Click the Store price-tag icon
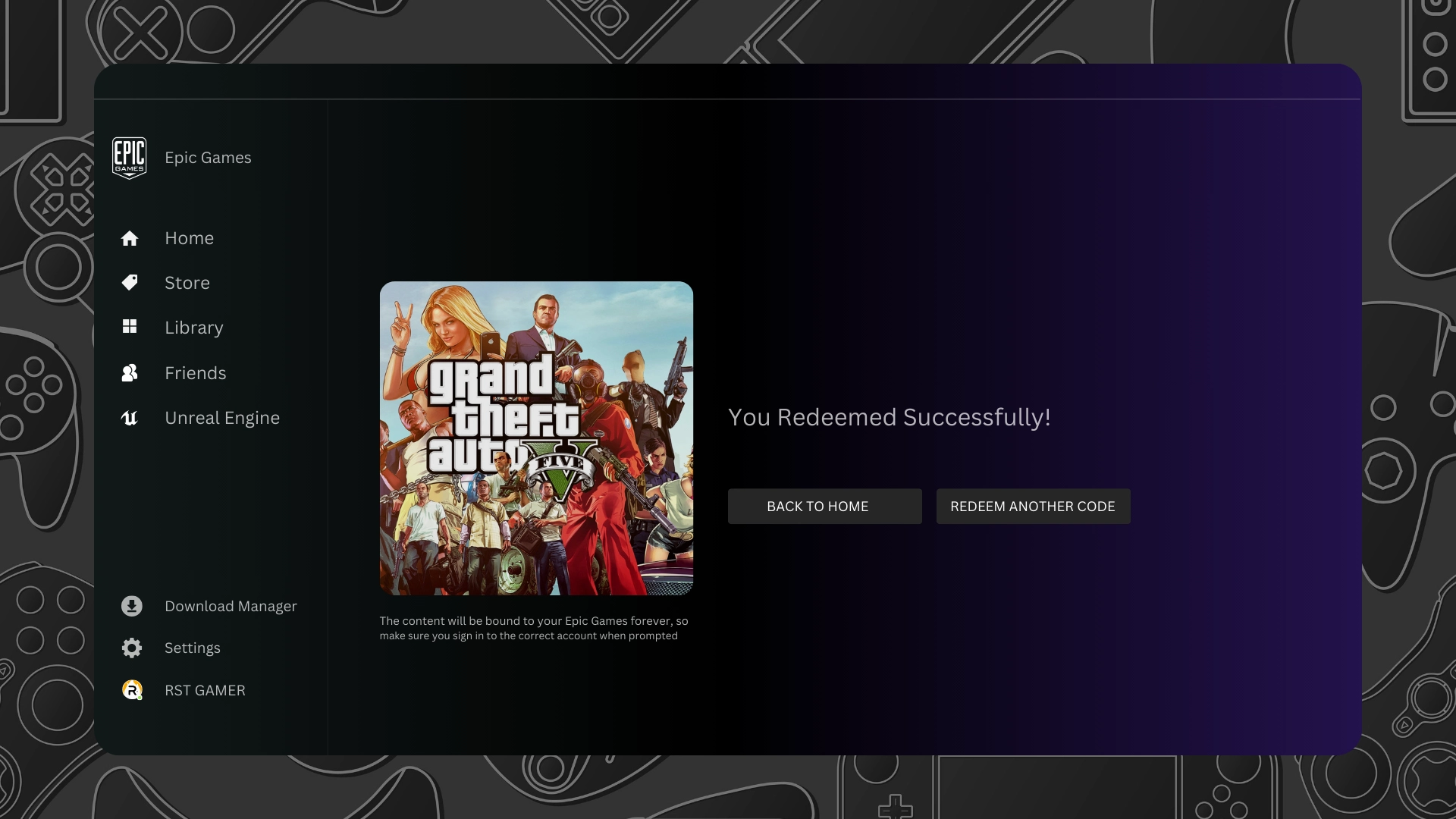Screen dimensions: 1456x819 130,283
